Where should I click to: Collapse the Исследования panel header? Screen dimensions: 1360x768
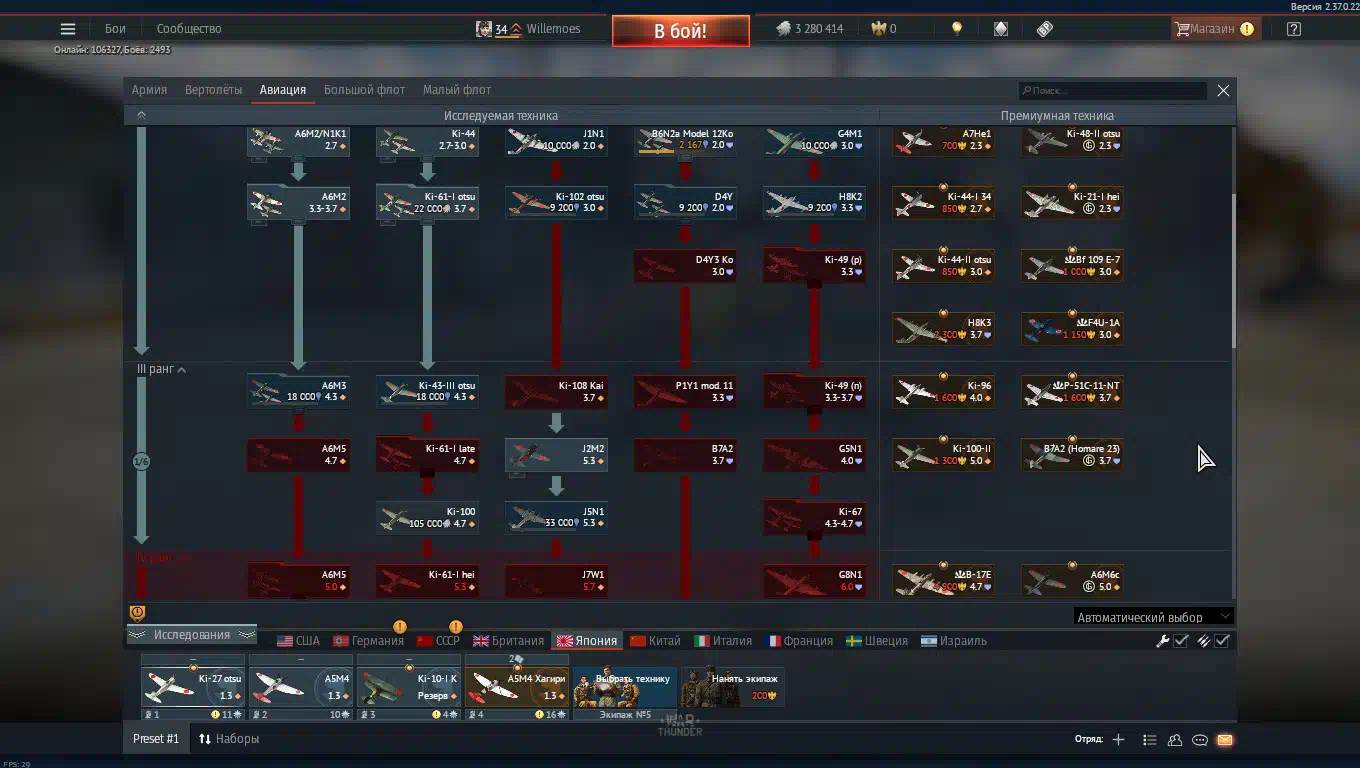(191, 635)
